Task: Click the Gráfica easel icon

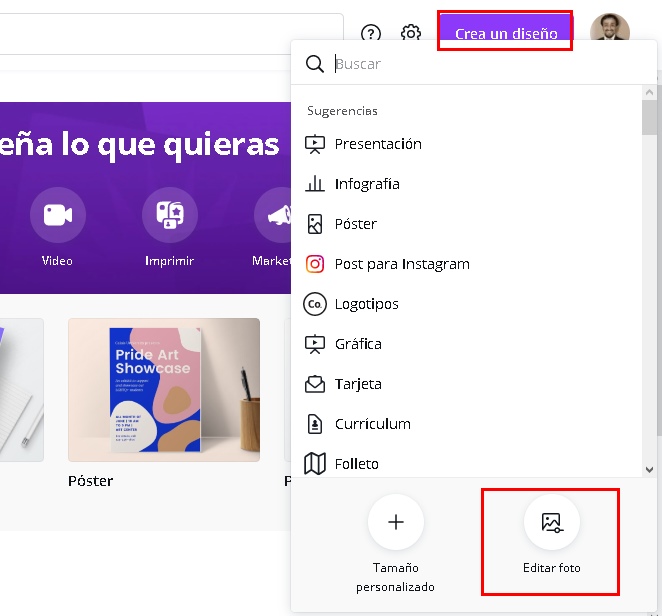Action: click(315, 344)
